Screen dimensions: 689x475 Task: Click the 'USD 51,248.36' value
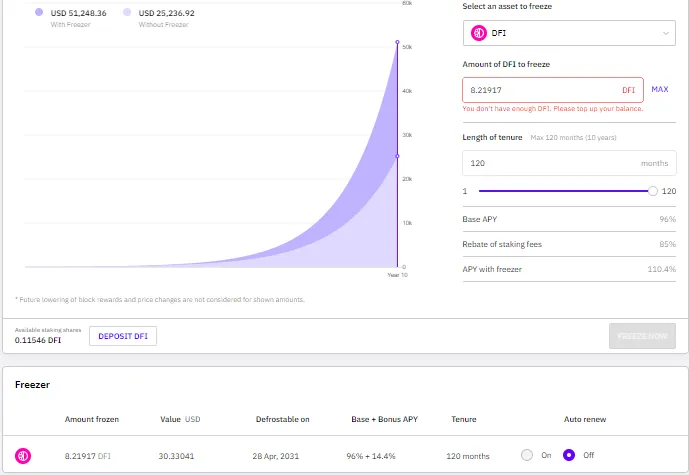point(79,13)
